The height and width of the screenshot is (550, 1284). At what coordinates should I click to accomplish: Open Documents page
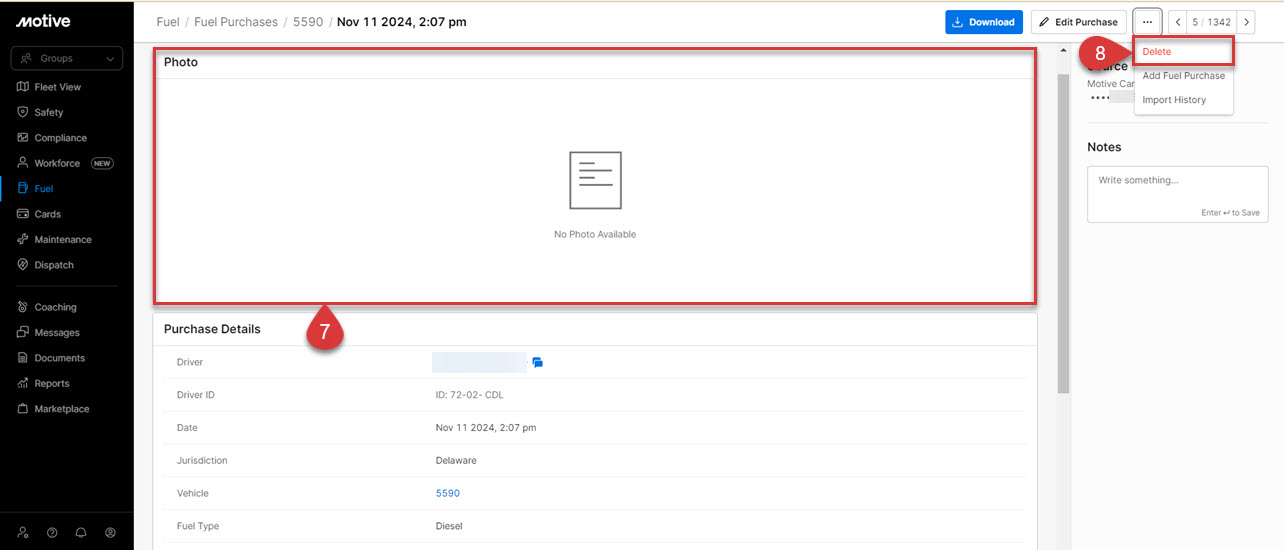60,358
